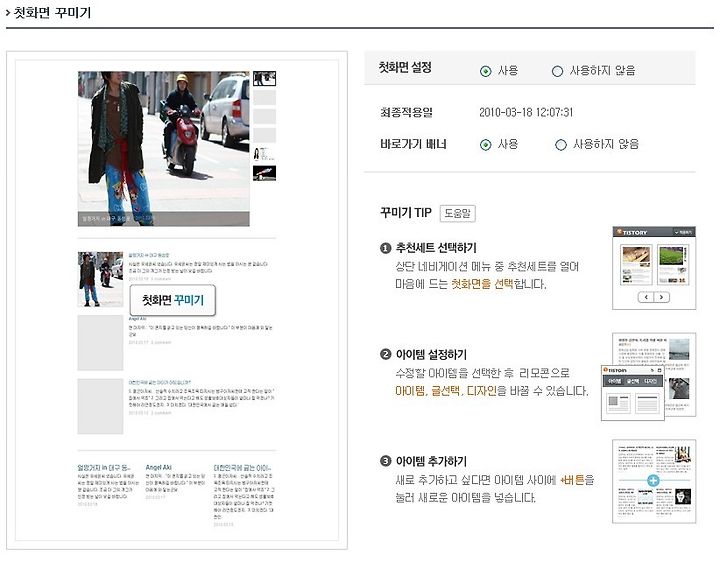The height and width of the screenshot is (562, 720).
Task: Click the small figure thumbnail above the bottom one
Action: click(262, 154)
